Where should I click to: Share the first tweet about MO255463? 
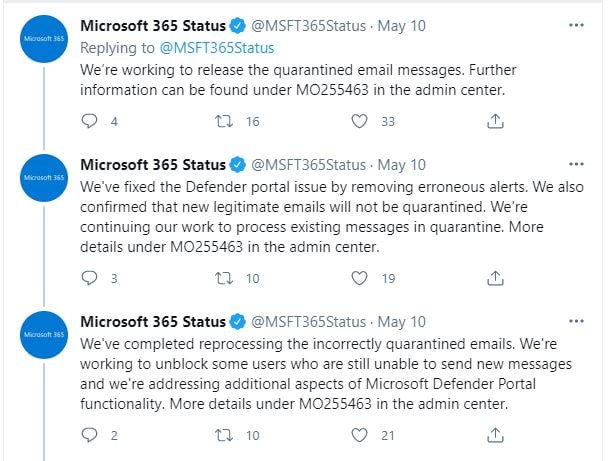[495, 121]
